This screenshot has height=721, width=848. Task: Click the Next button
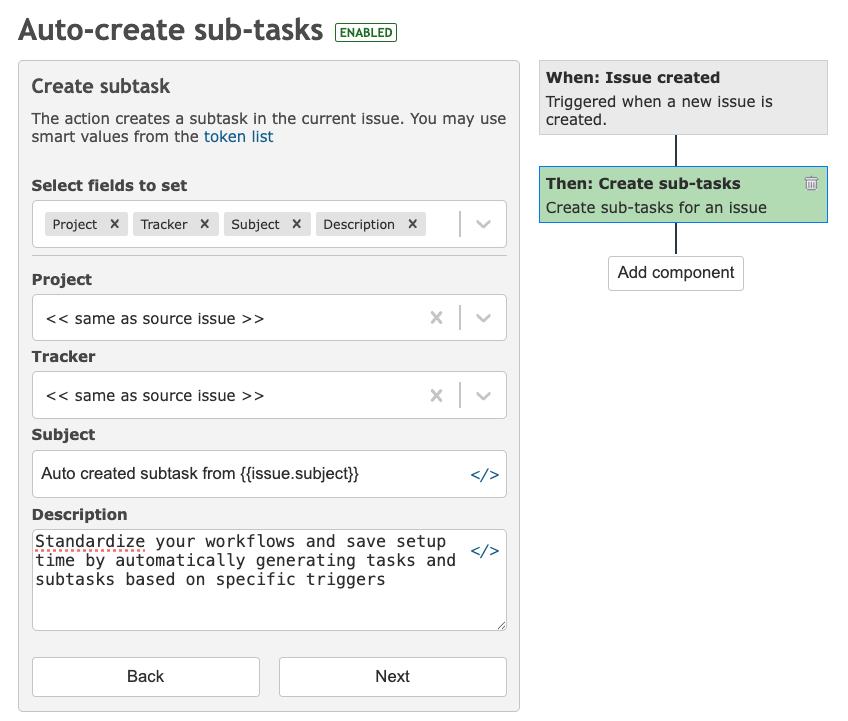(x=392, y=677)
